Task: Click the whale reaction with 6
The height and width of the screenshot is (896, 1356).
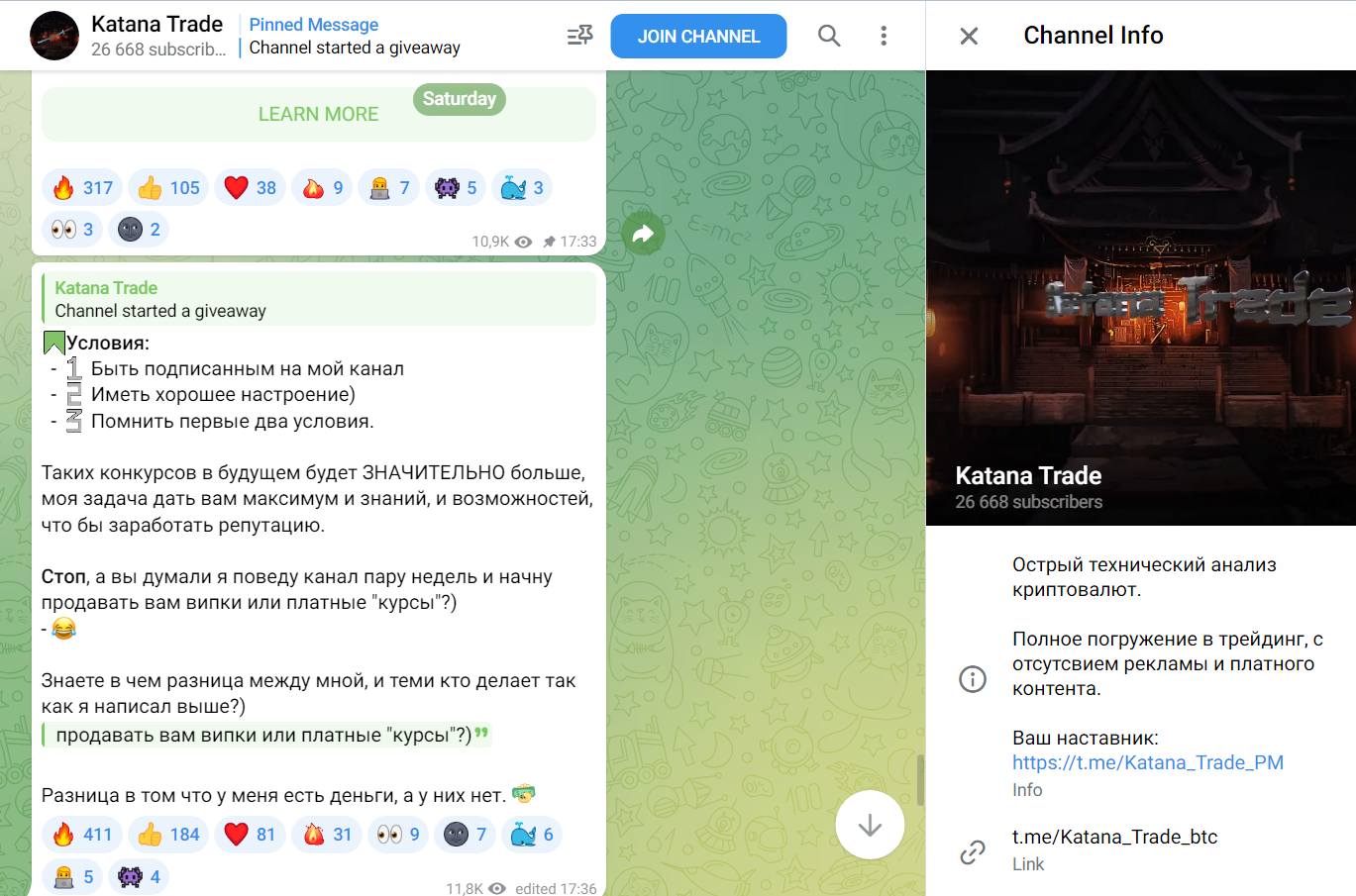Action: [532, 835]
